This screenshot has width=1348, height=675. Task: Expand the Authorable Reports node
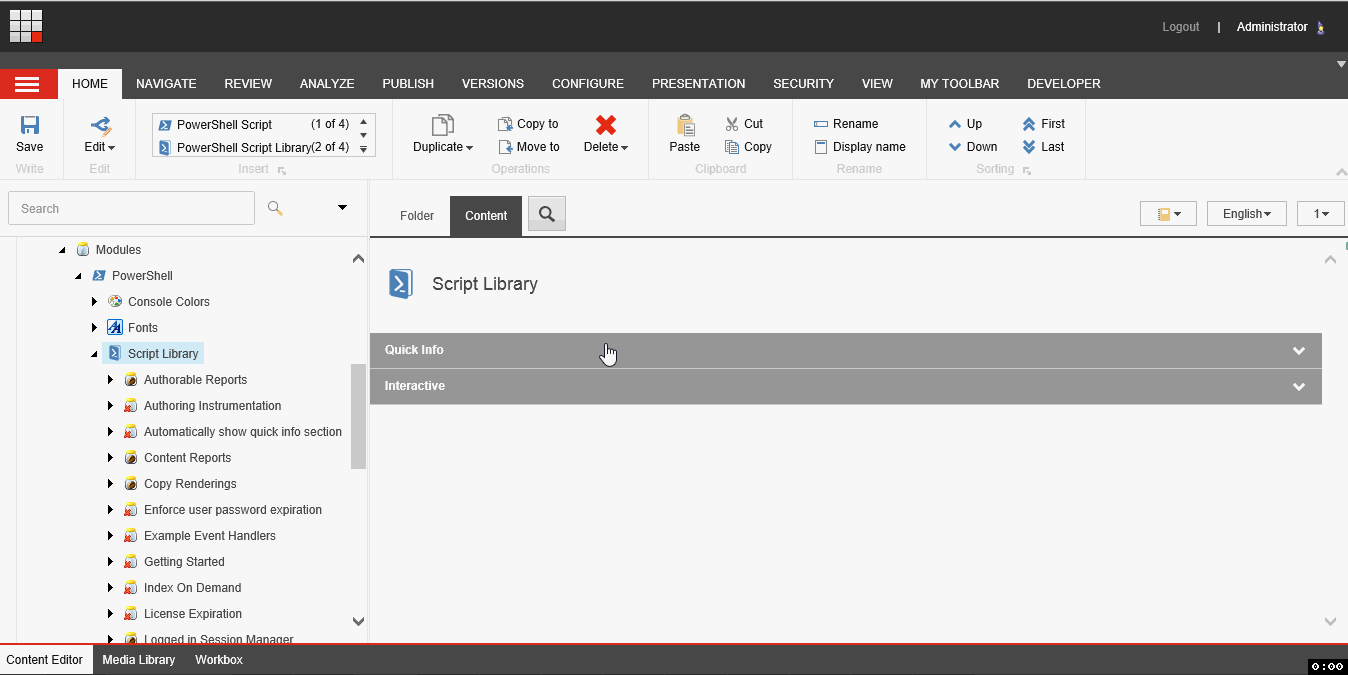click(x=110, y=380)
